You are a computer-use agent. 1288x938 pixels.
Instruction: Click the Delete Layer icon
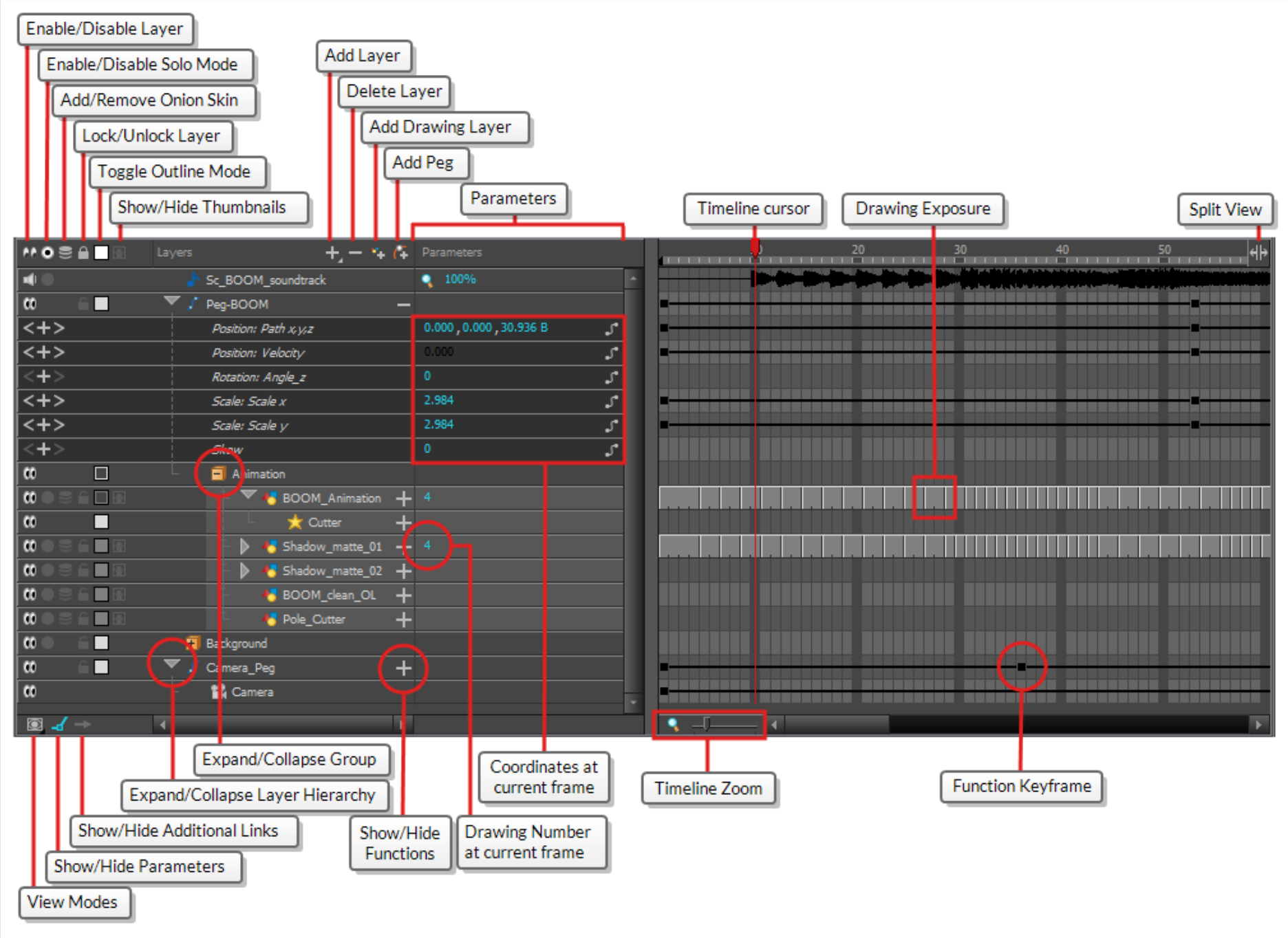coord(355,253)
